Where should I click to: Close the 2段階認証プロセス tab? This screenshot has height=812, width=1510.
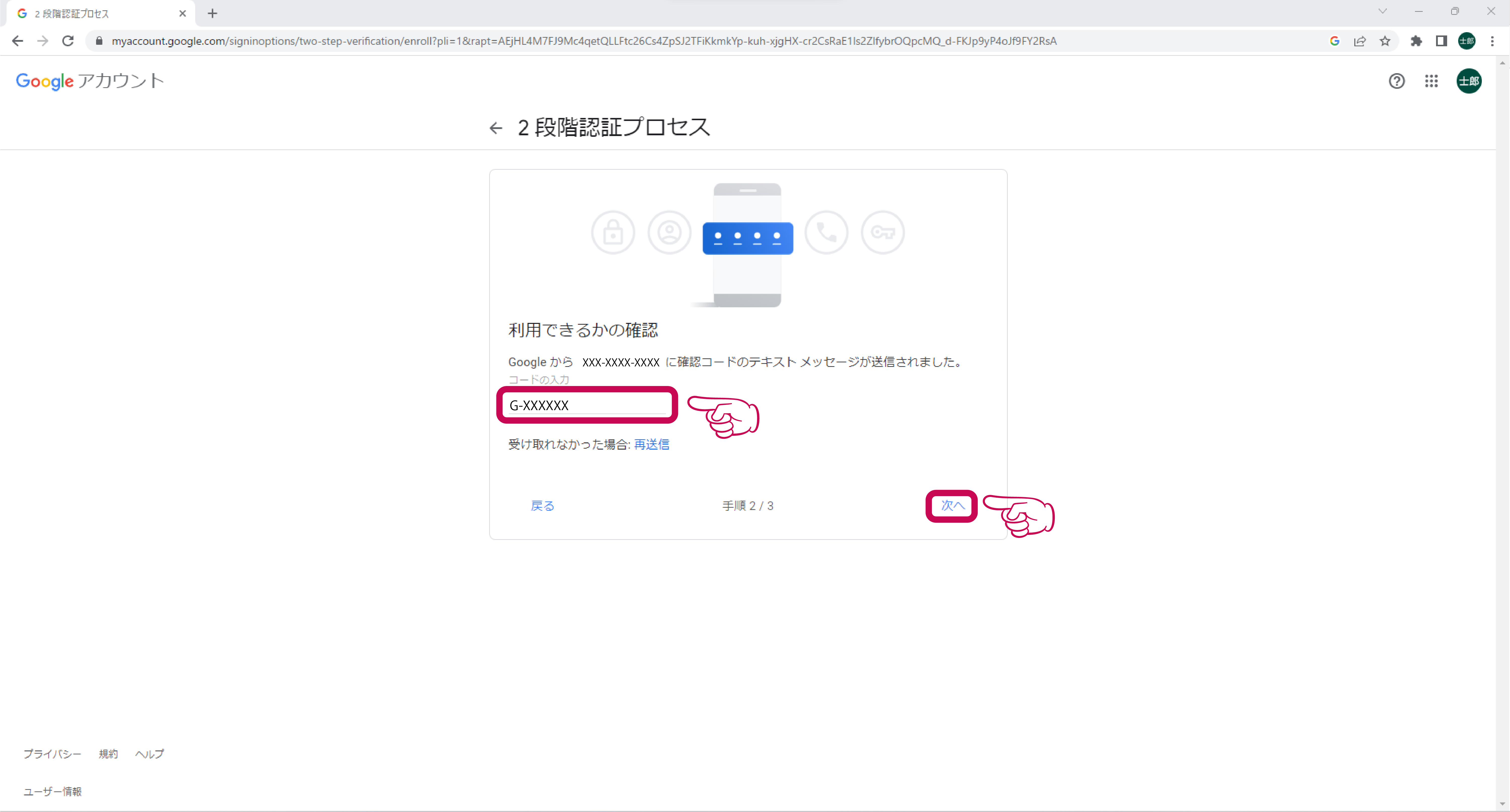click(182, 14)
